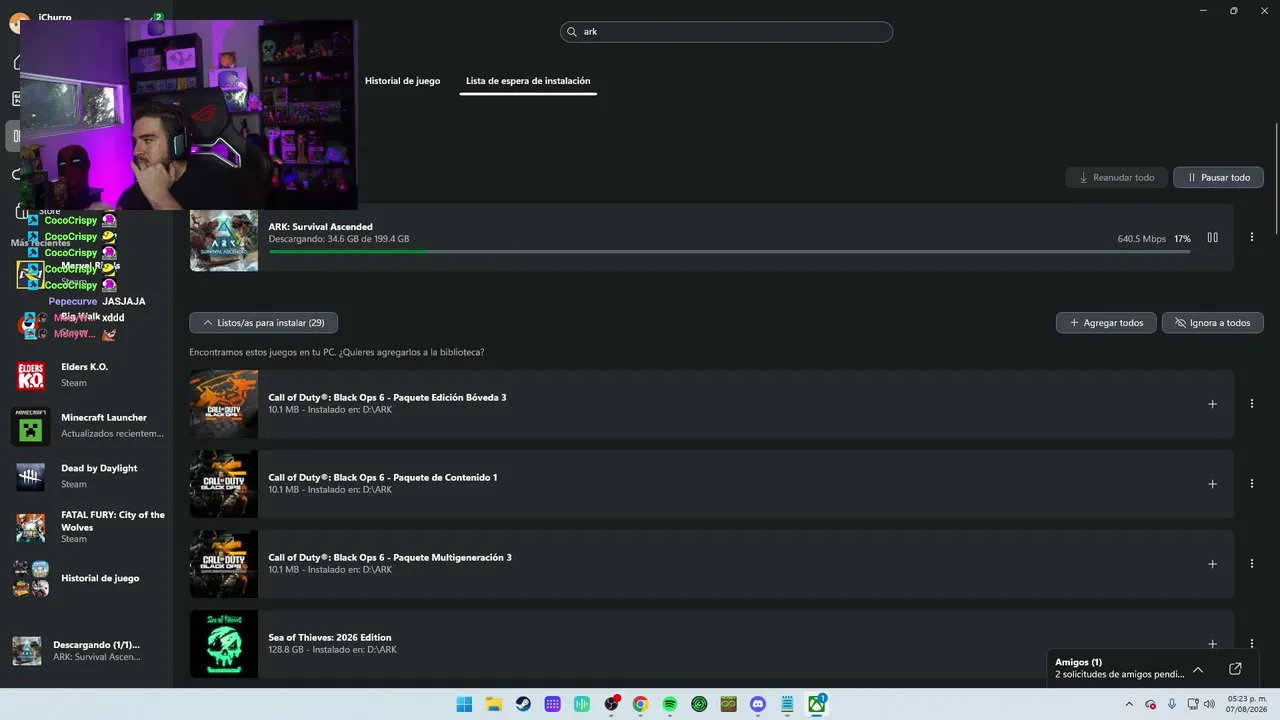
Task: Open the Descargando (1/1) queue entry
Action: point(86,651)
